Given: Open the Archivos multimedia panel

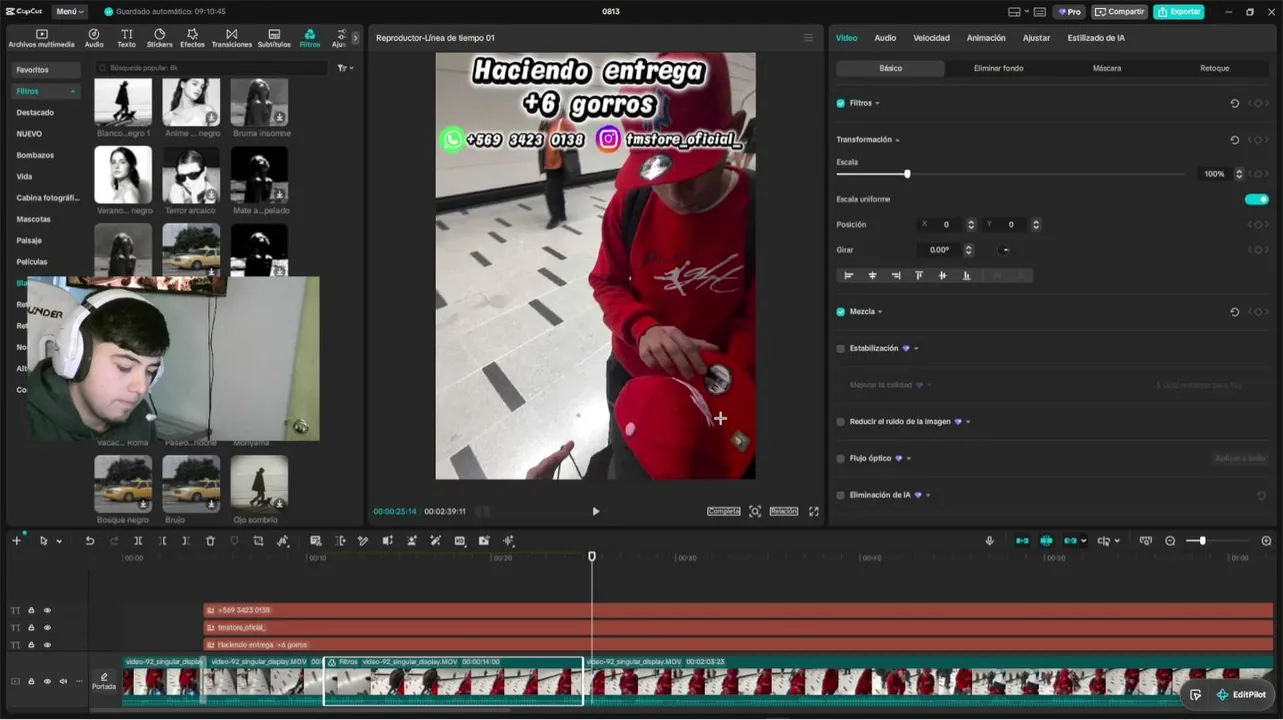Looking at the screenshot, I should [41, 38].
